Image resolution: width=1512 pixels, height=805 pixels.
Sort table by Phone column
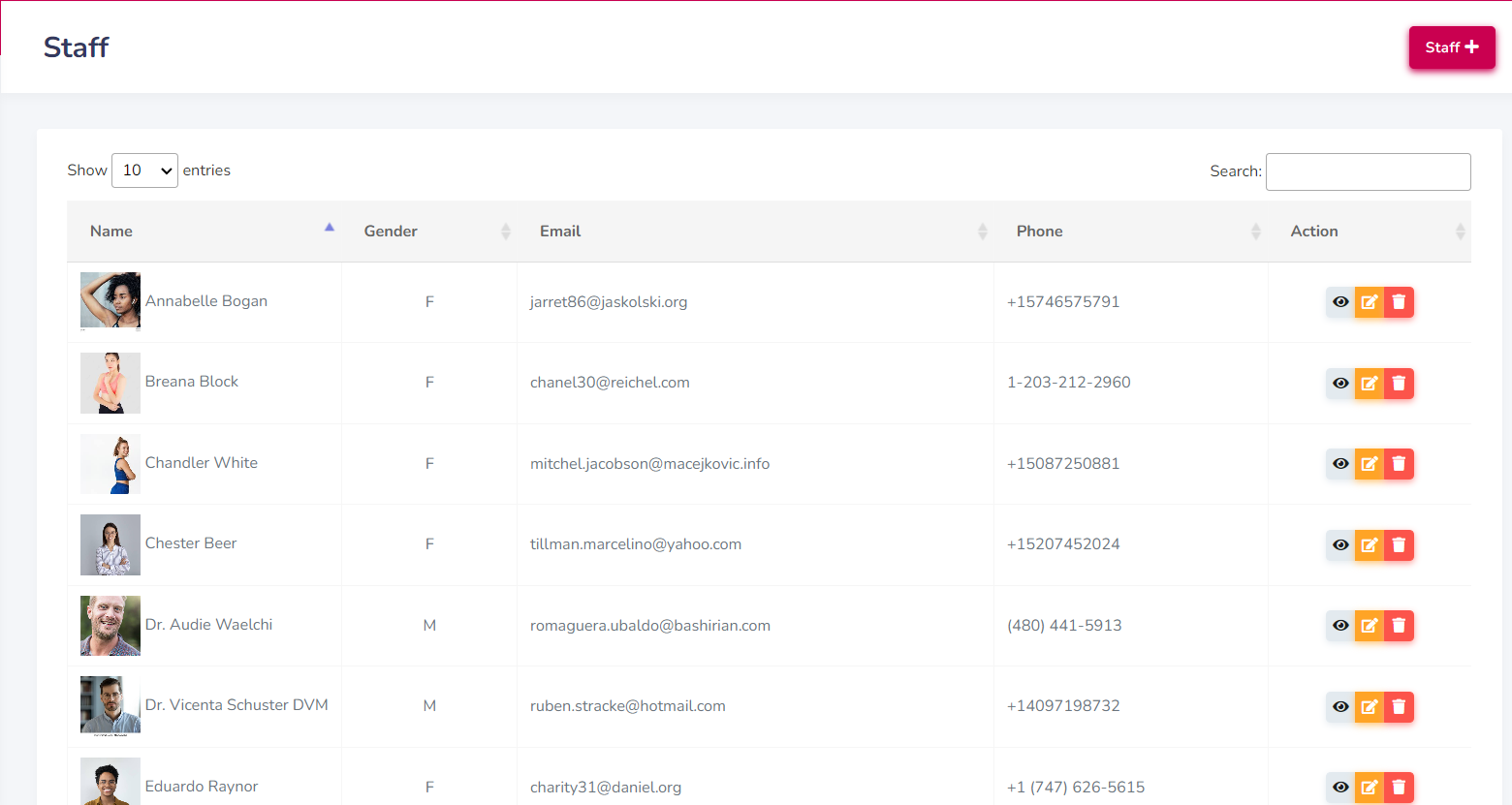click(x=1130, y=232)
